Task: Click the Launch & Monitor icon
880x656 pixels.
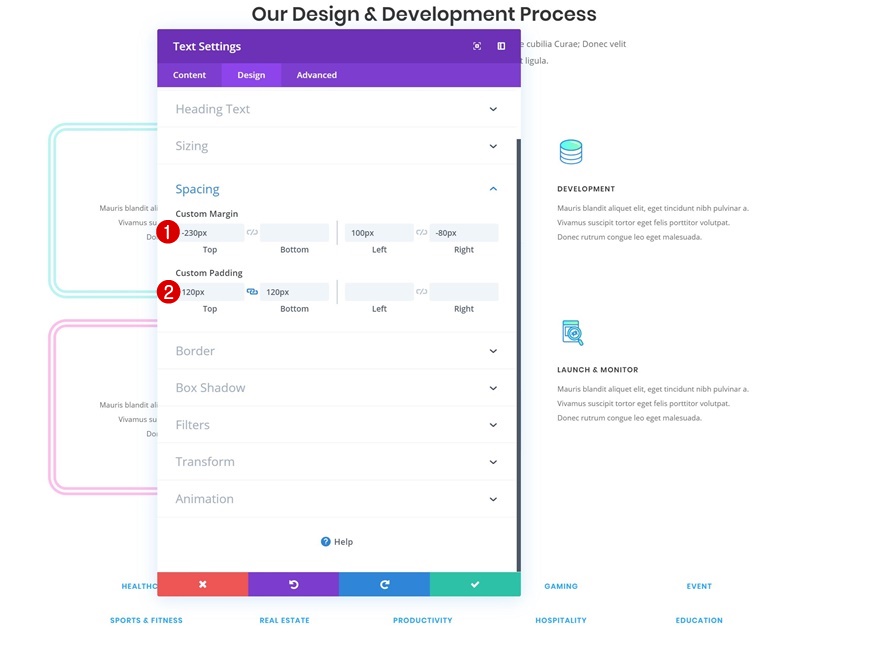Action: pyautogui.click(x=572, y=332)
